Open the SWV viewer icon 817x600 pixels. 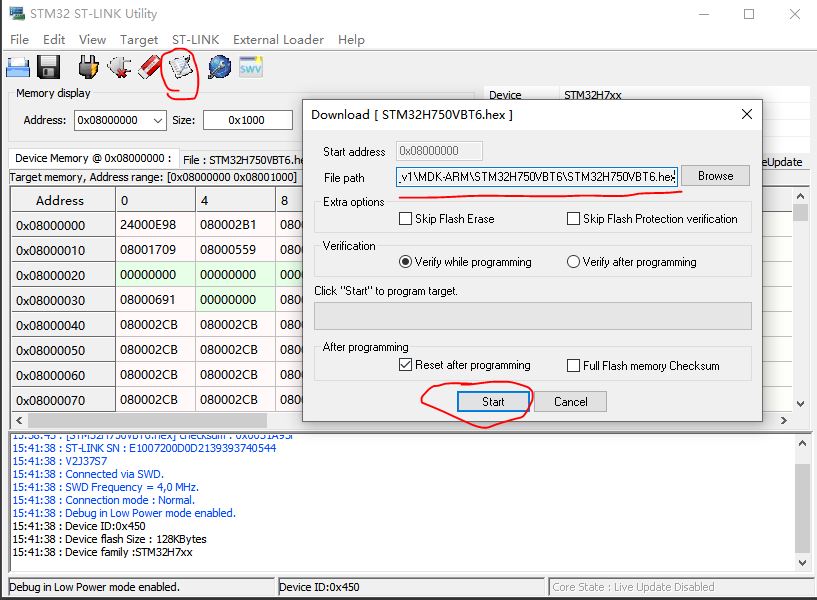(251, 68)
